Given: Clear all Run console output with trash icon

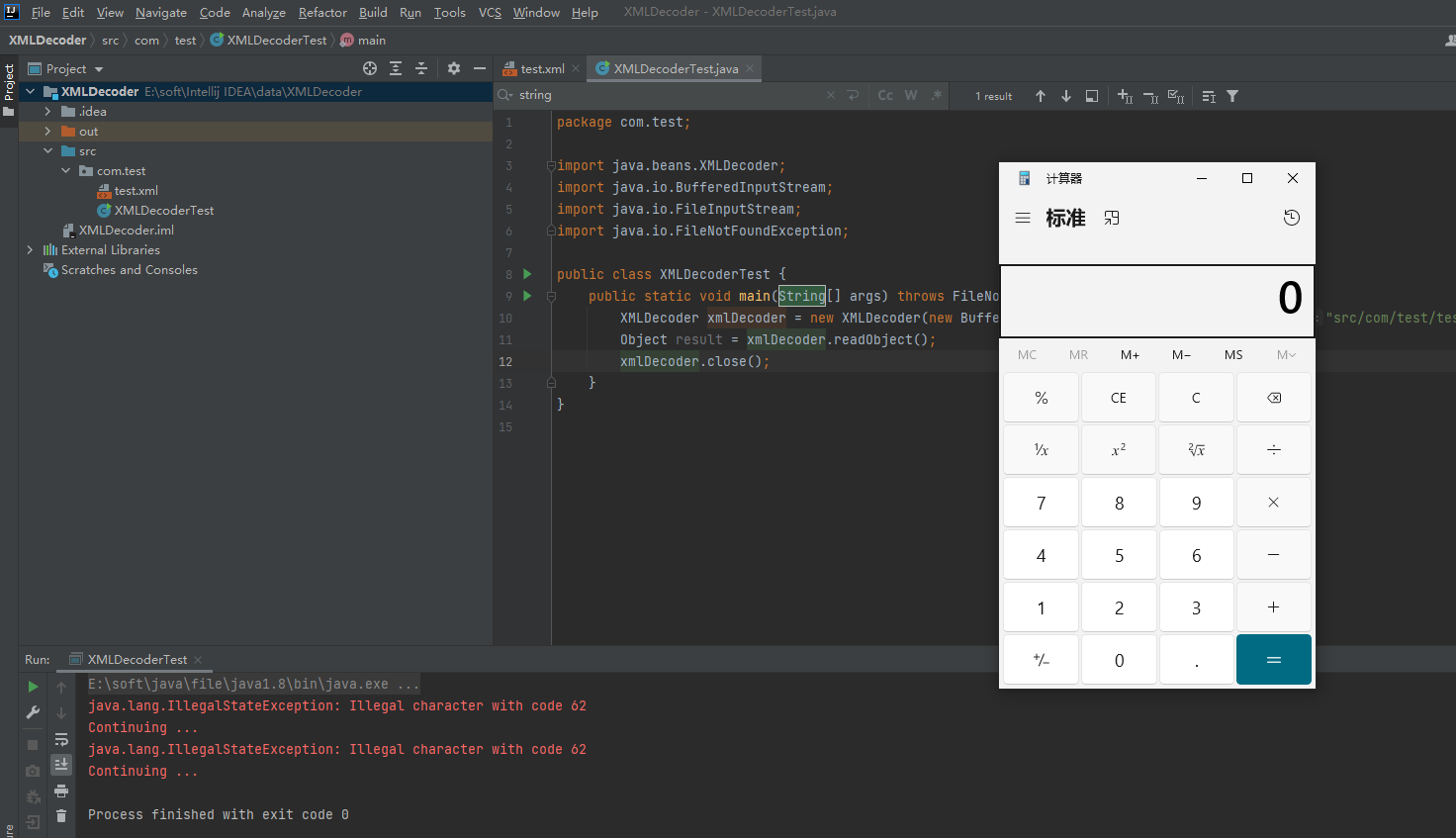Looking at the screenshot, I should (x=61, y=815).
